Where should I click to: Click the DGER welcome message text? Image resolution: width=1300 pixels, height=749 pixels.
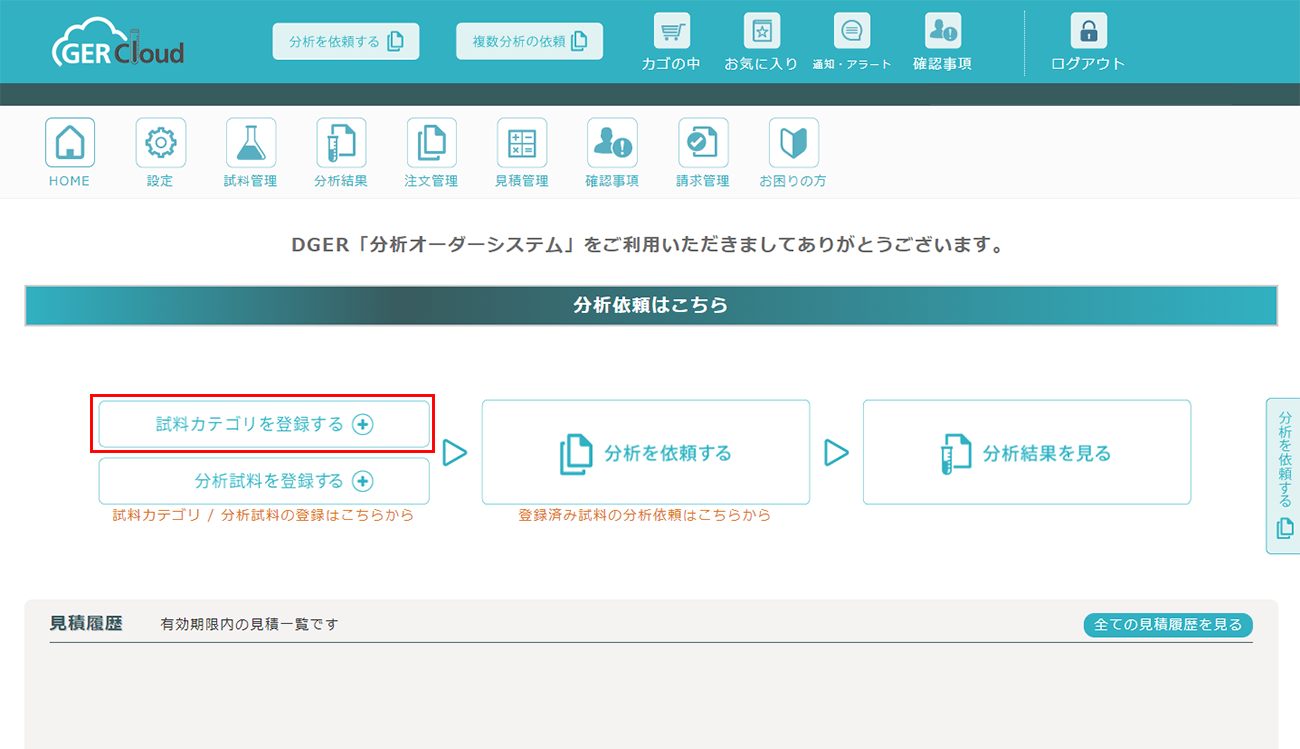click(647, 244)
